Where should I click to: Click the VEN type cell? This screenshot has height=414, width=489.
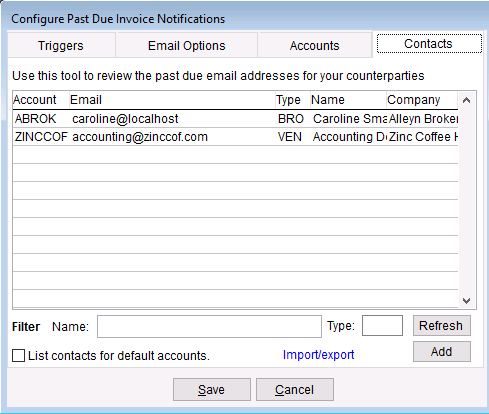pyautogui.click(x=294, y=137)
